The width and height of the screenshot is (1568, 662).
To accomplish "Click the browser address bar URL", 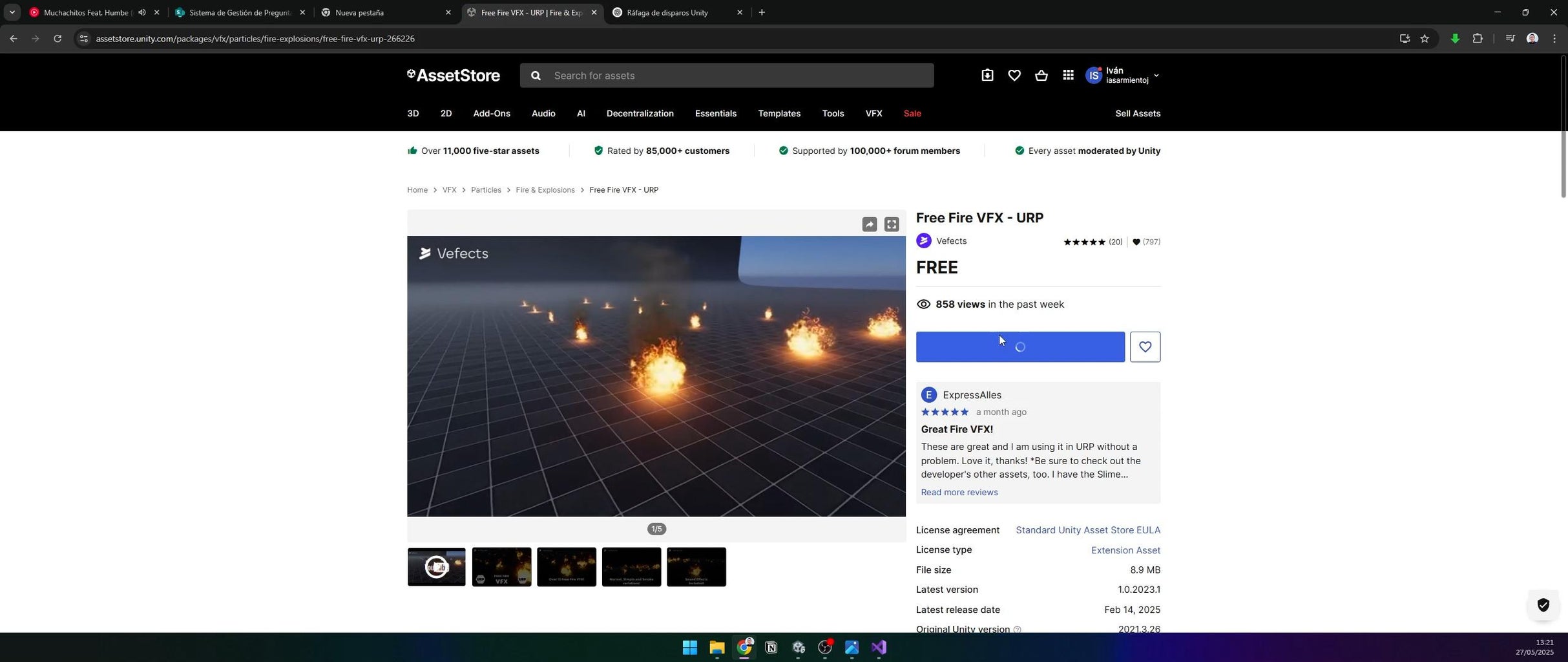I will coord(255,39).
